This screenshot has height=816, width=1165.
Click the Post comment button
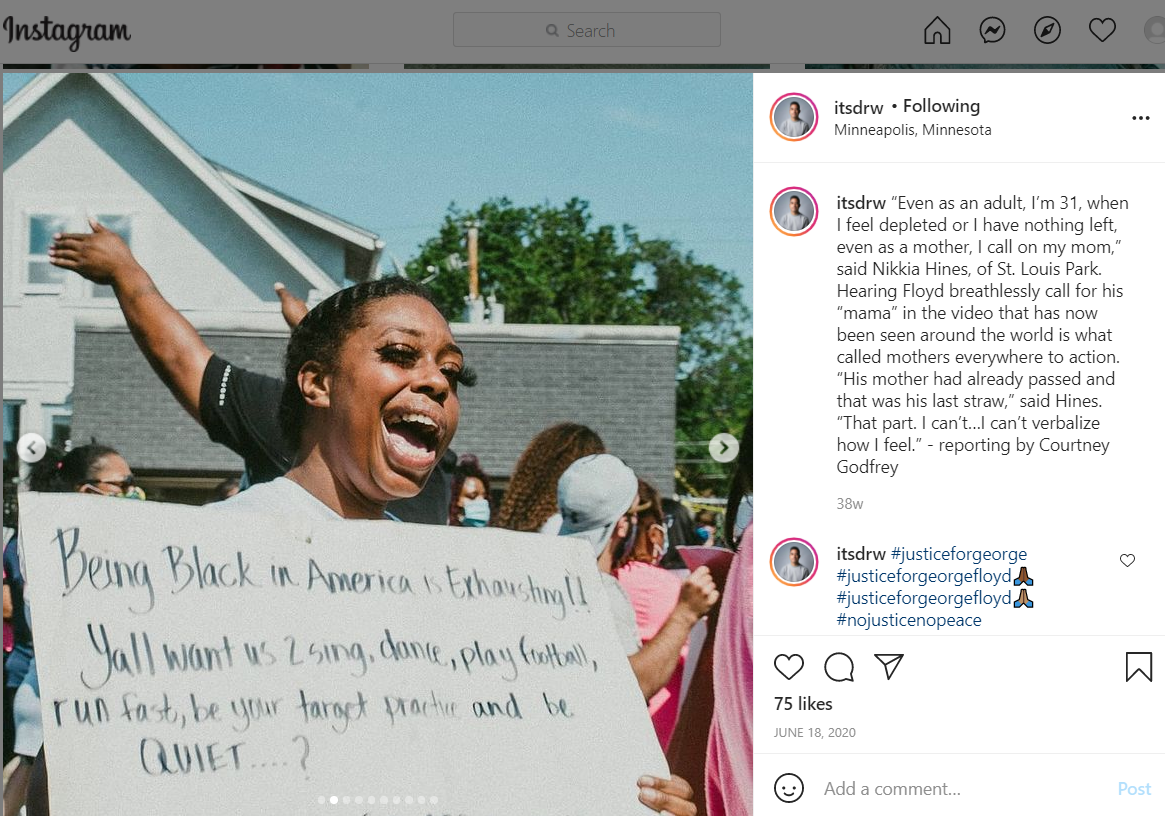coord(1134,789)
